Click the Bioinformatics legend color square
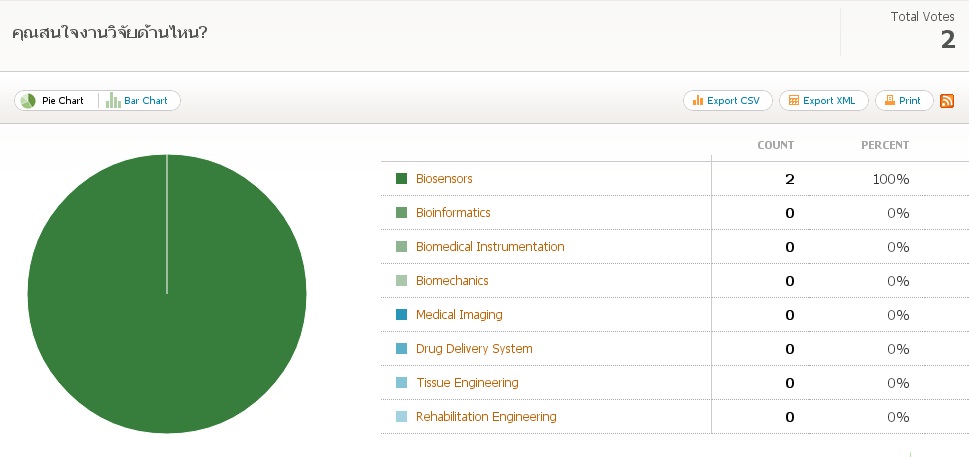The image size is (969, 457). pos(402,213)
